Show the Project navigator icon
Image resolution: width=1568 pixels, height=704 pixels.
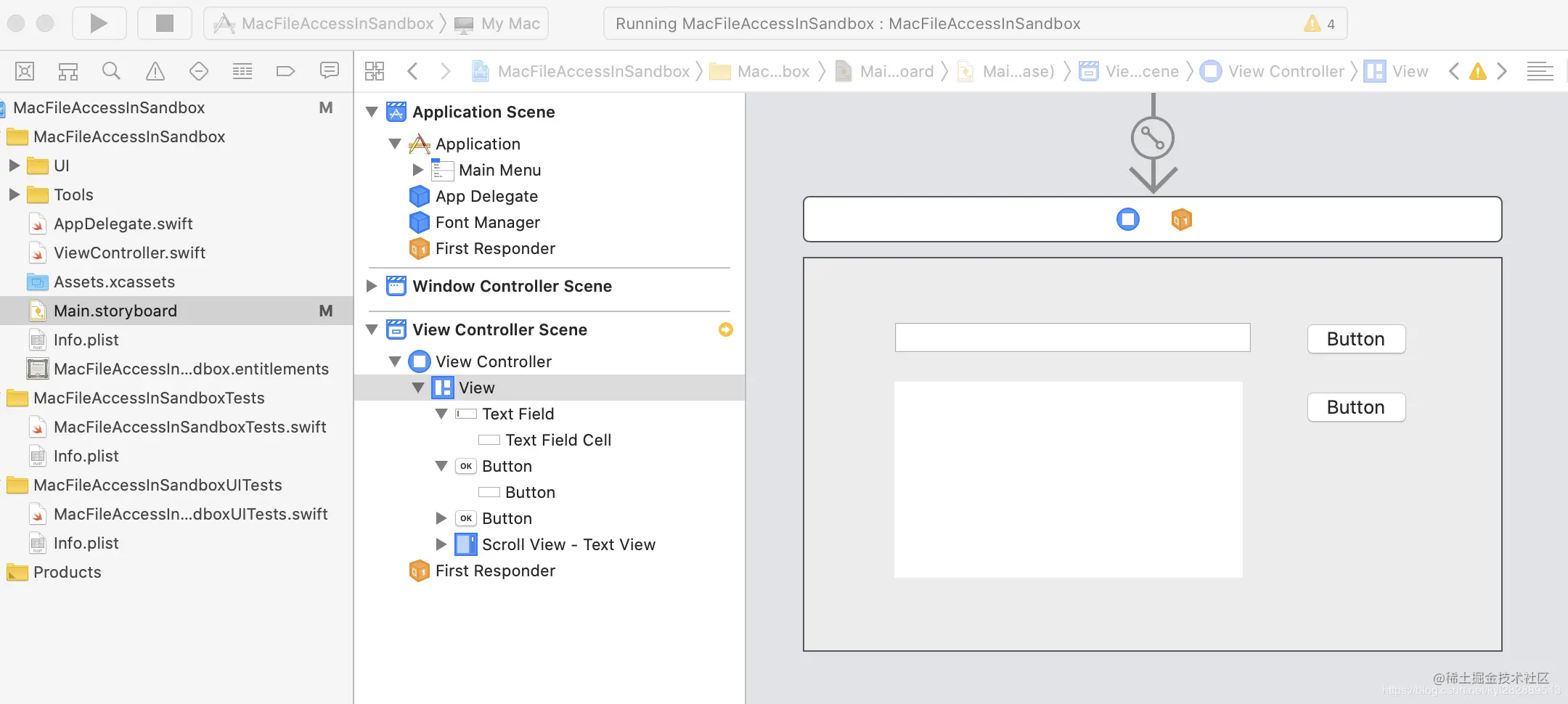click(25, 71)
